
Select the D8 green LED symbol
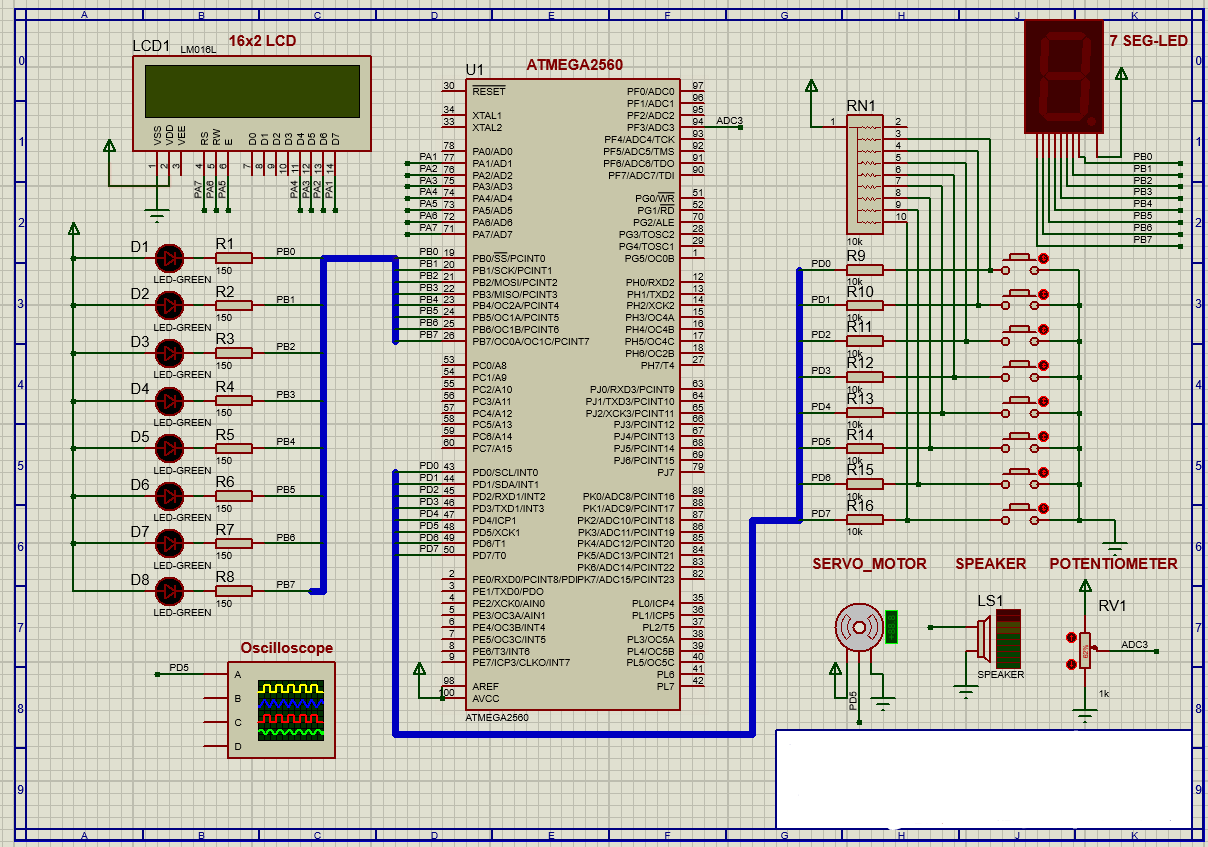tap(171, 590)
